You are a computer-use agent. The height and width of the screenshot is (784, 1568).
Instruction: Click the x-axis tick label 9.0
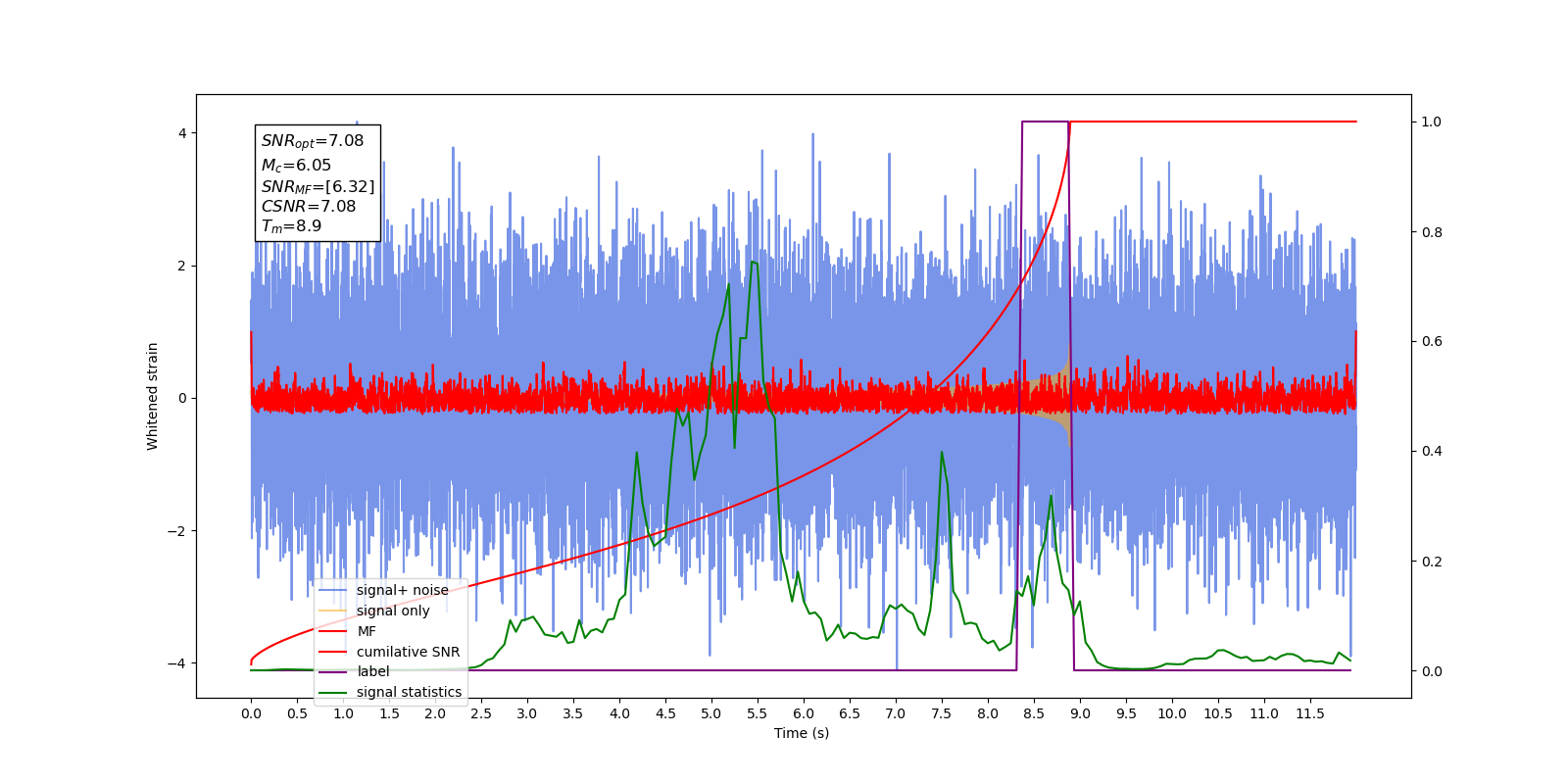point(1080,713)
